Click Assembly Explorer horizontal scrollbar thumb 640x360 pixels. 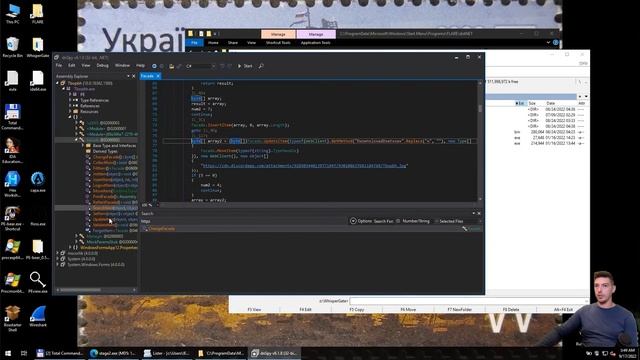(x=80, y=290)
